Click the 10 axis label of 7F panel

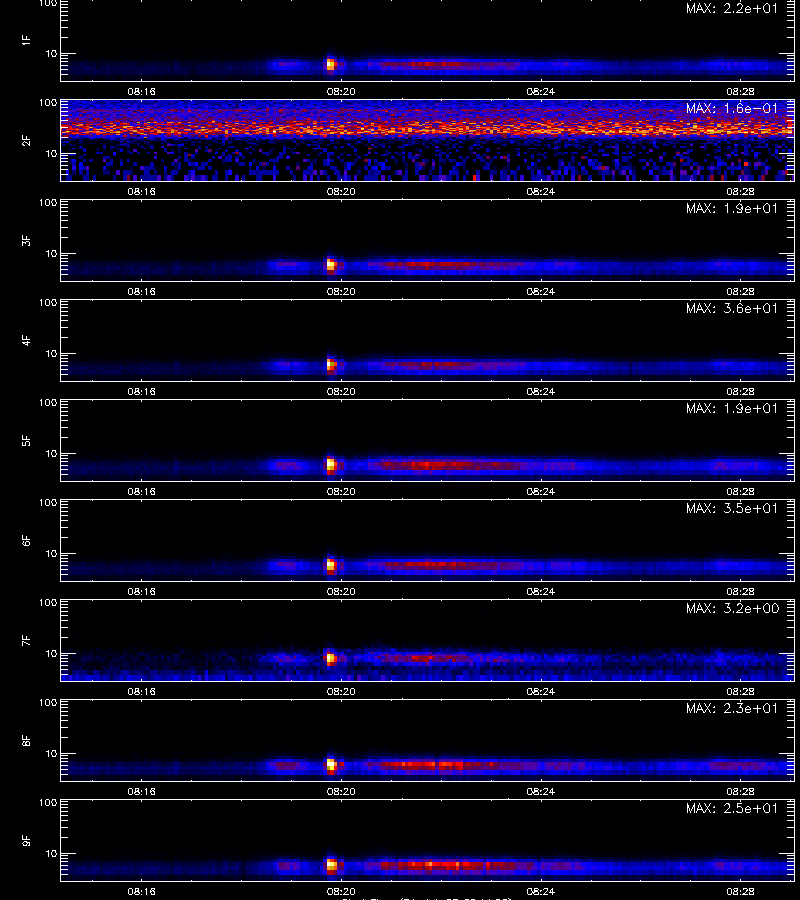tap(51, 654)
